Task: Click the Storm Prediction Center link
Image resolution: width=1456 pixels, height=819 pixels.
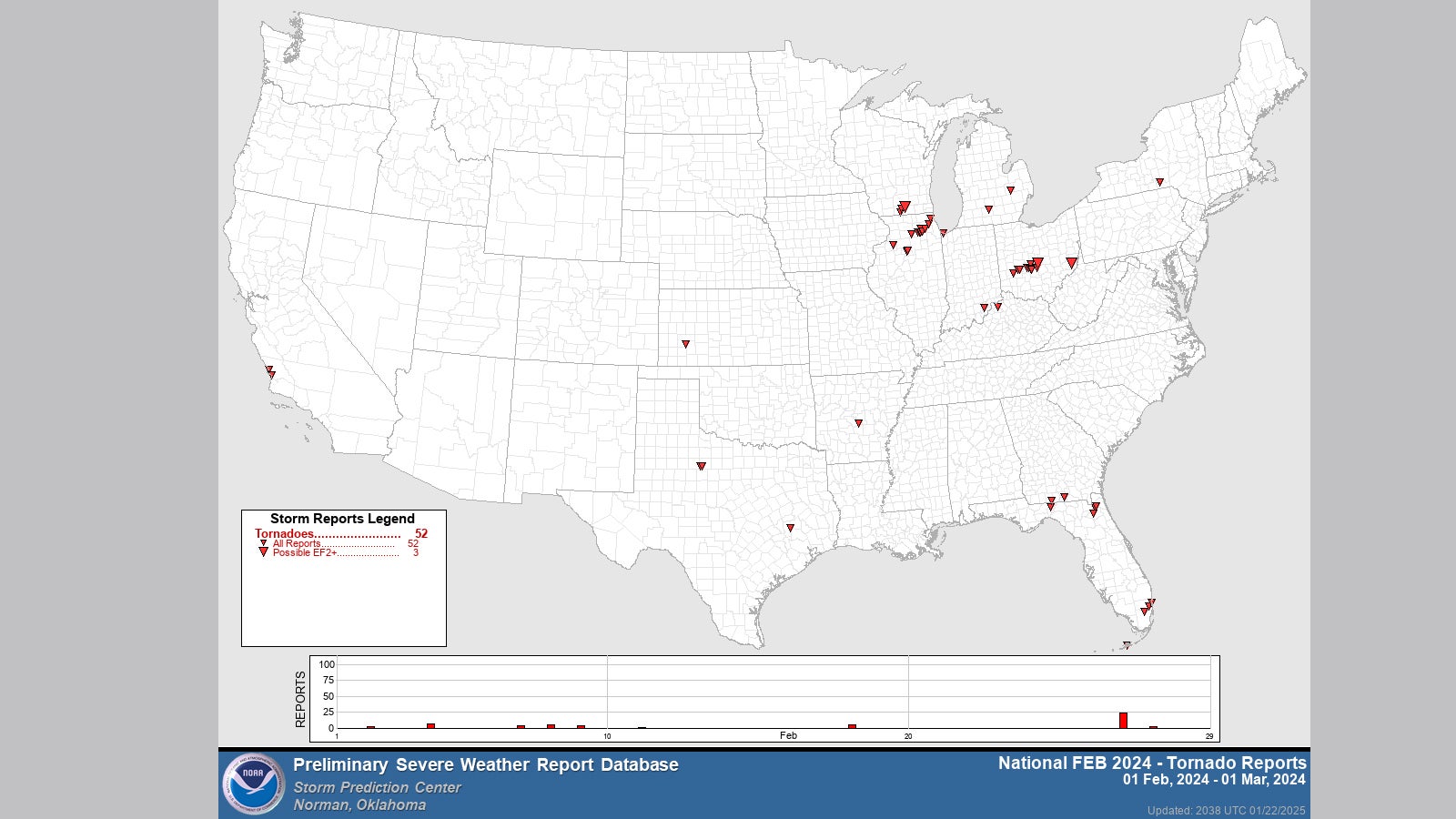Action: tap(379, 789)
